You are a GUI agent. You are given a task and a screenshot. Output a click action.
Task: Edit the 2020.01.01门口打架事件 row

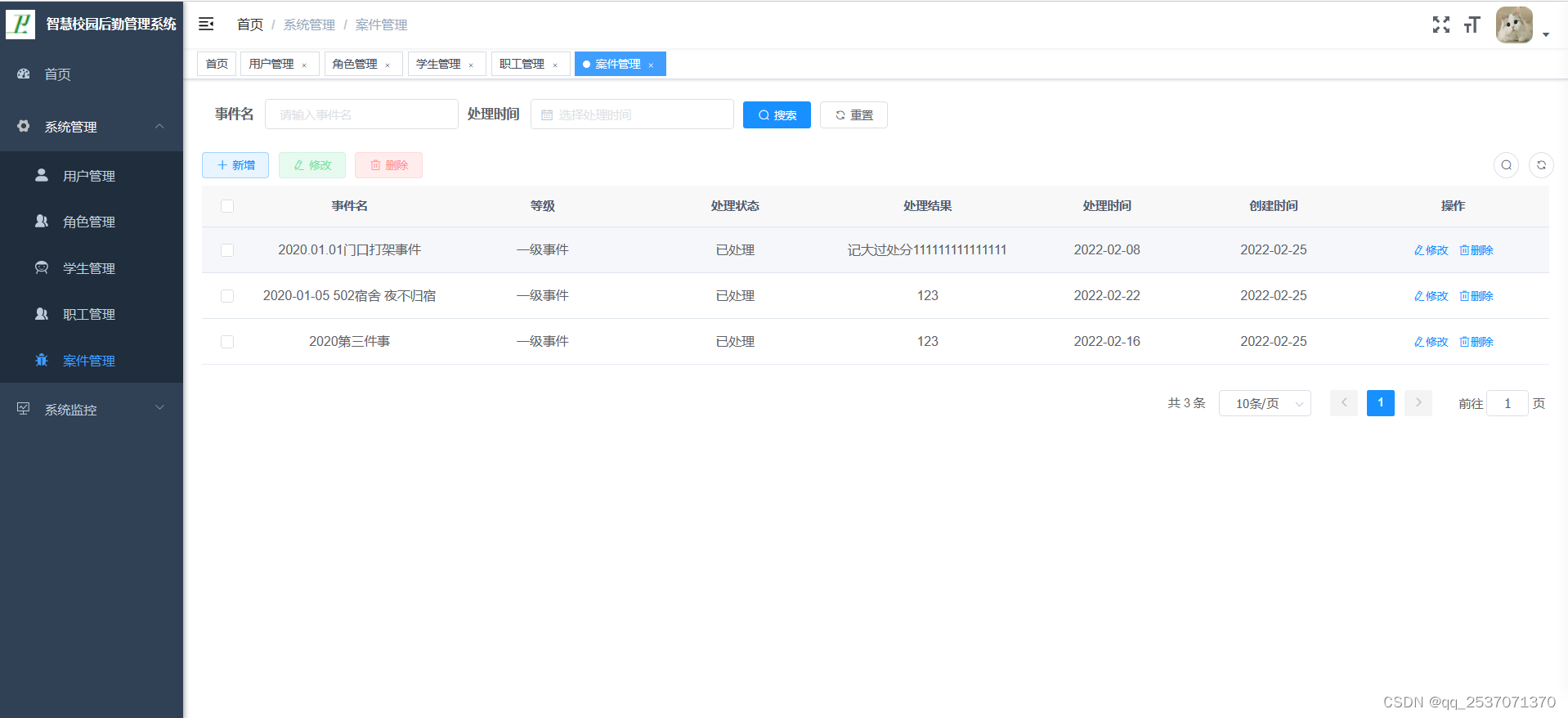pos(1431,250)
